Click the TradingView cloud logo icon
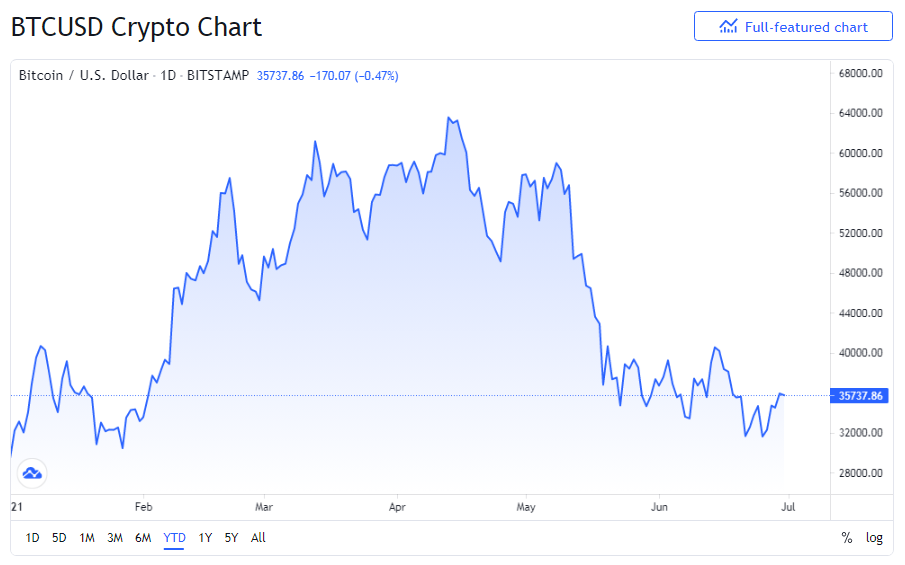Image resolution: width=905 pixels, height=565 pixels. tap(31, 473)
